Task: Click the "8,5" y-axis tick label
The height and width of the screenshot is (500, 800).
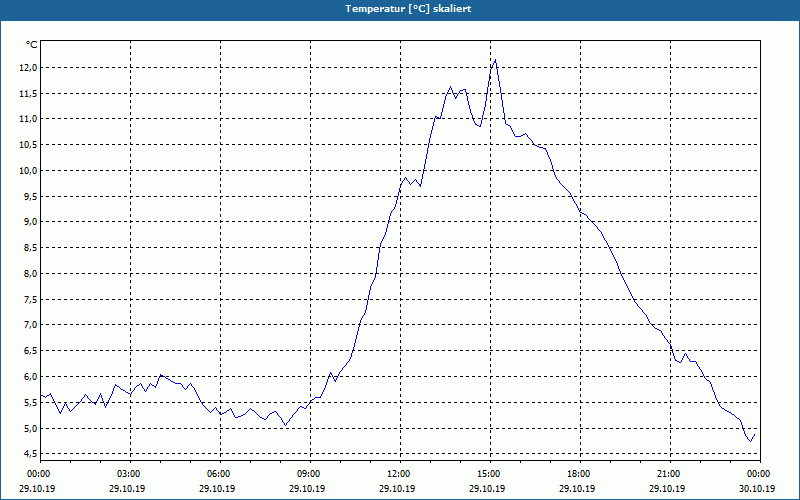Action: (31, 248)
